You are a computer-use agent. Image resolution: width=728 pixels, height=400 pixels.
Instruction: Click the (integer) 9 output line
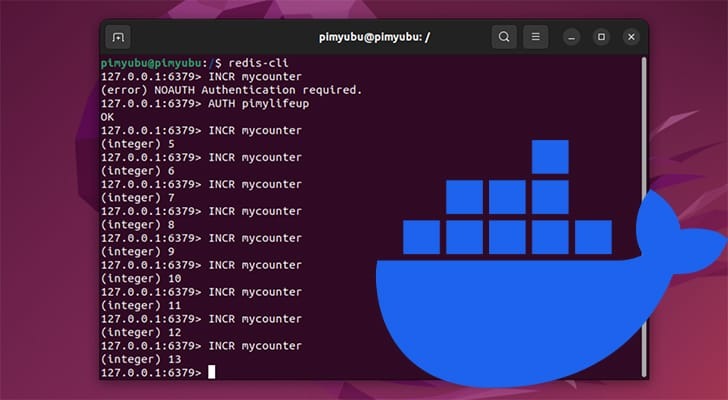(x=138, y=252)
